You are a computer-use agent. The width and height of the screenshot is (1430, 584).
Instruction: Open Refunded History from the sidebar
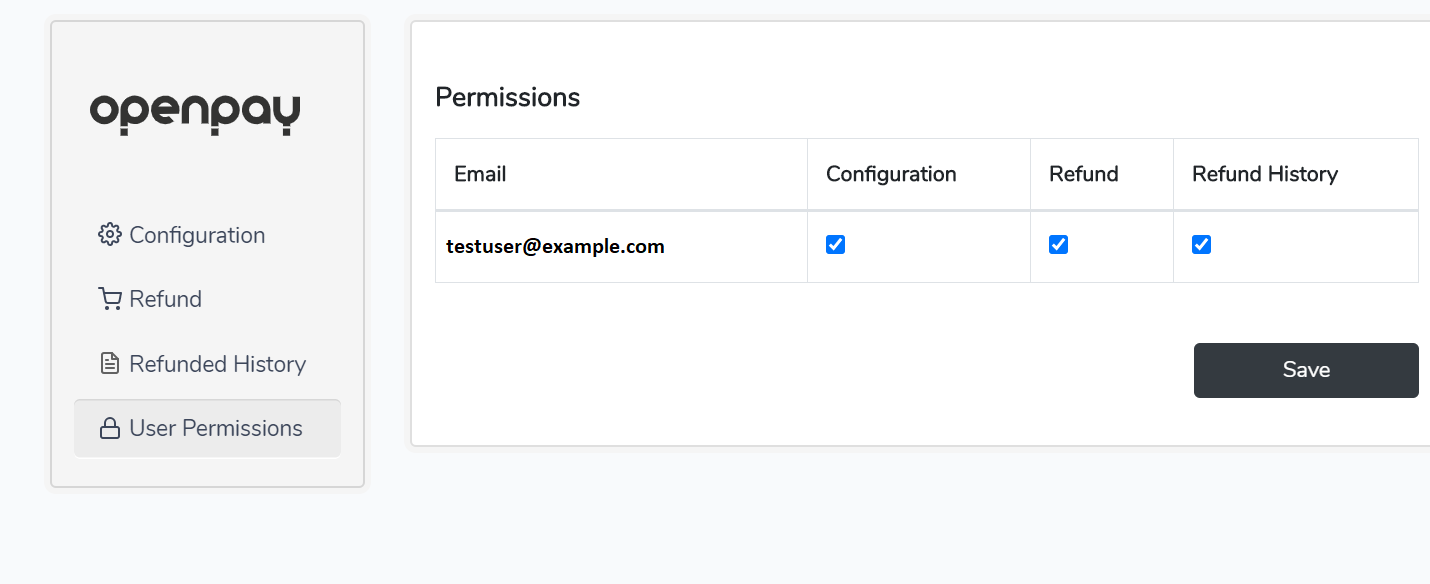pos(217,364)
